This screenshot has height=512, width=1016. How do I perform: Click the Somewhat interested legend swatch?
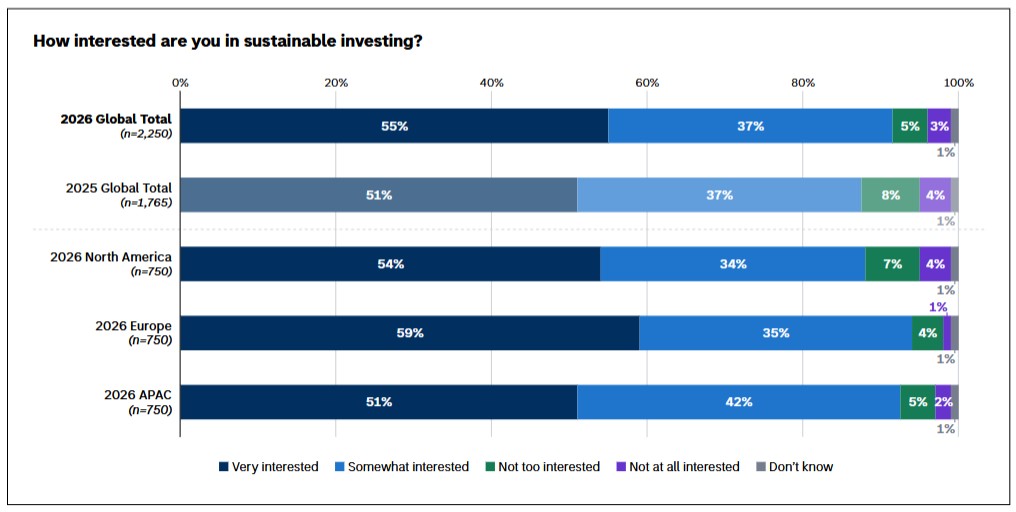(x=340, y=467)
